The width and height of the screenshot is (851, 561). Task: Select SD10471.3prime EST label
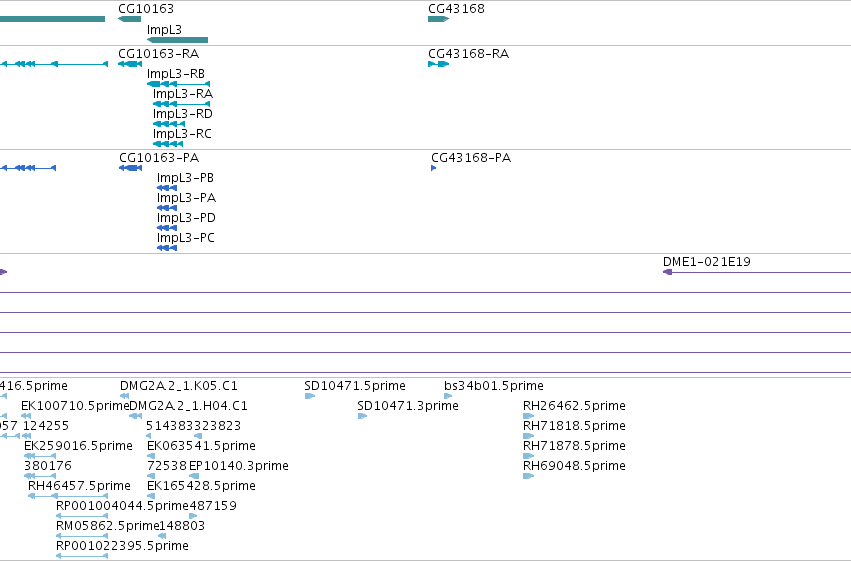(408, 406)
